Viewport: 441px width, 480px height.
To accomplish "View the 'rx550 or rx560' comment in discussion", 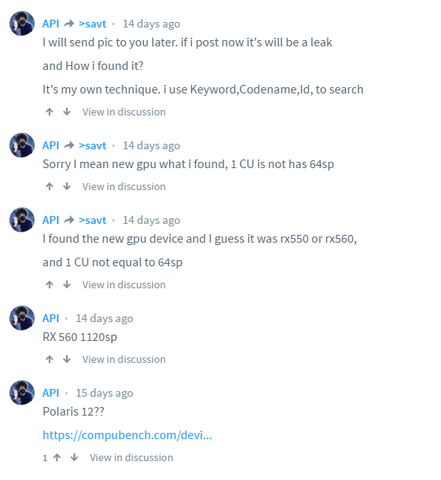I will (x=124, y=285).
